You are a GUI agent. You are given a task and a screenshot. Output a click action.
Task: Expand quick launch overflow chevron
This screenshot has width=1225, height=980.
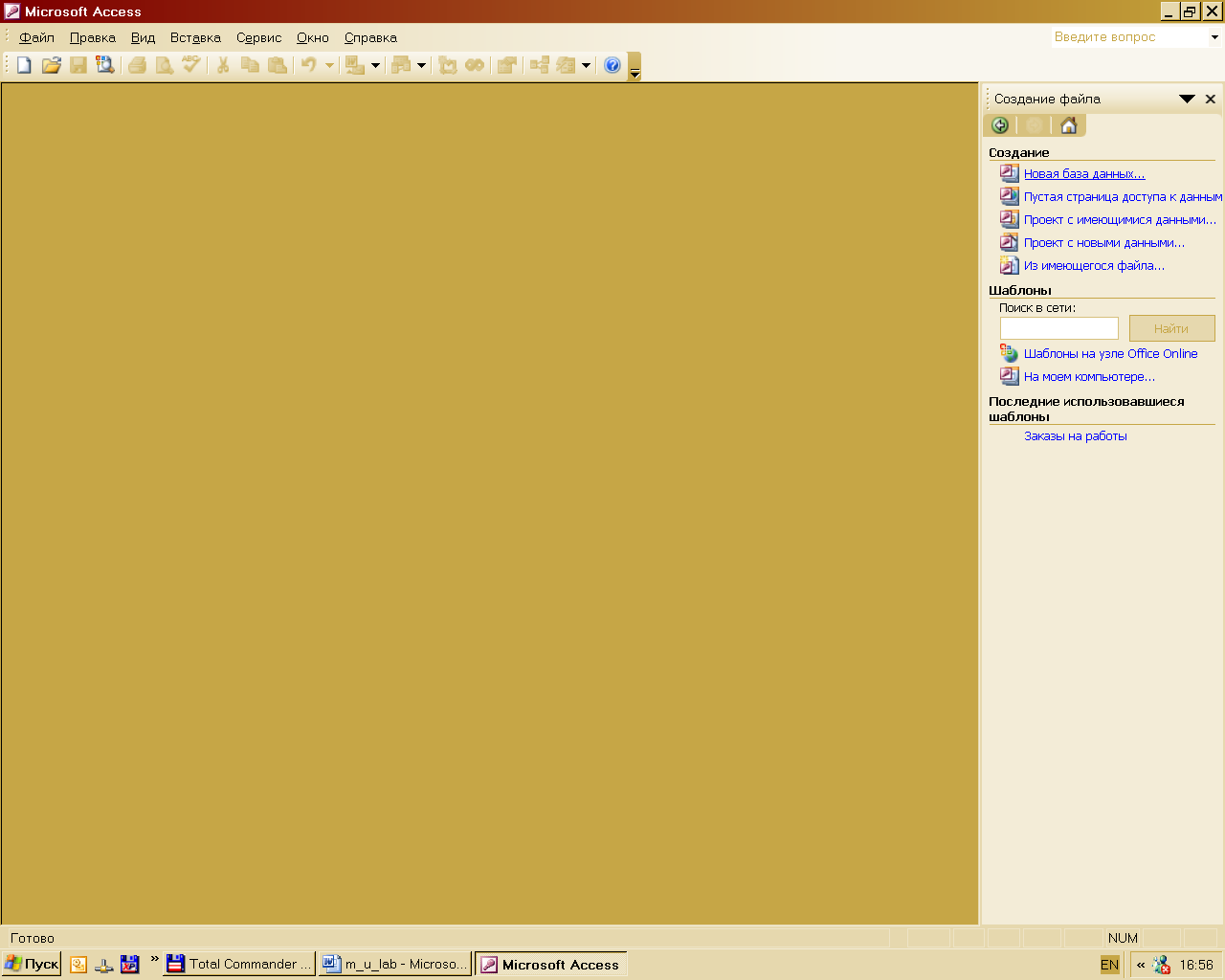[154, 959]
